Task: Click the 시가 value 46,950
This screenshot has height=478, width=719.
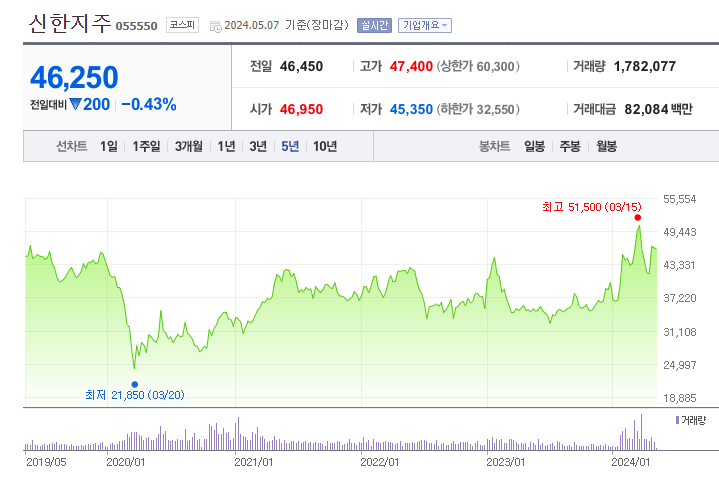Action: pyautogui.click(x=301, y=109)
